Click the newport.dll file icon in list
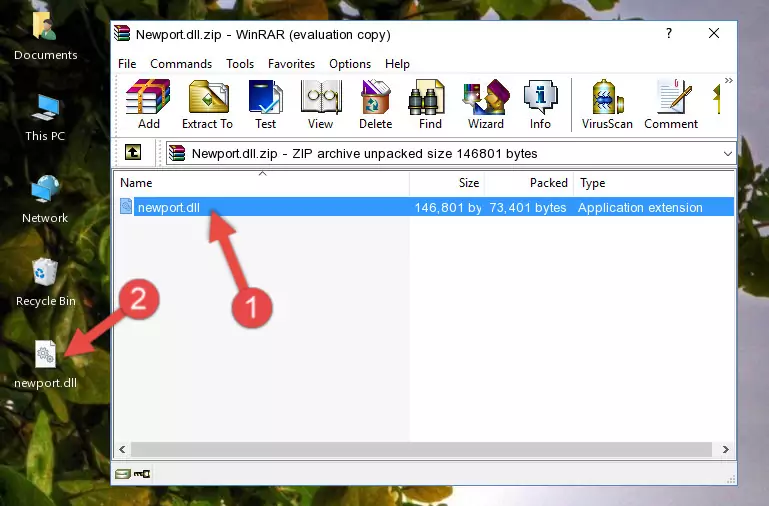Image resolution: width=769 pixels, height=506 pixels. click(126, 206)
